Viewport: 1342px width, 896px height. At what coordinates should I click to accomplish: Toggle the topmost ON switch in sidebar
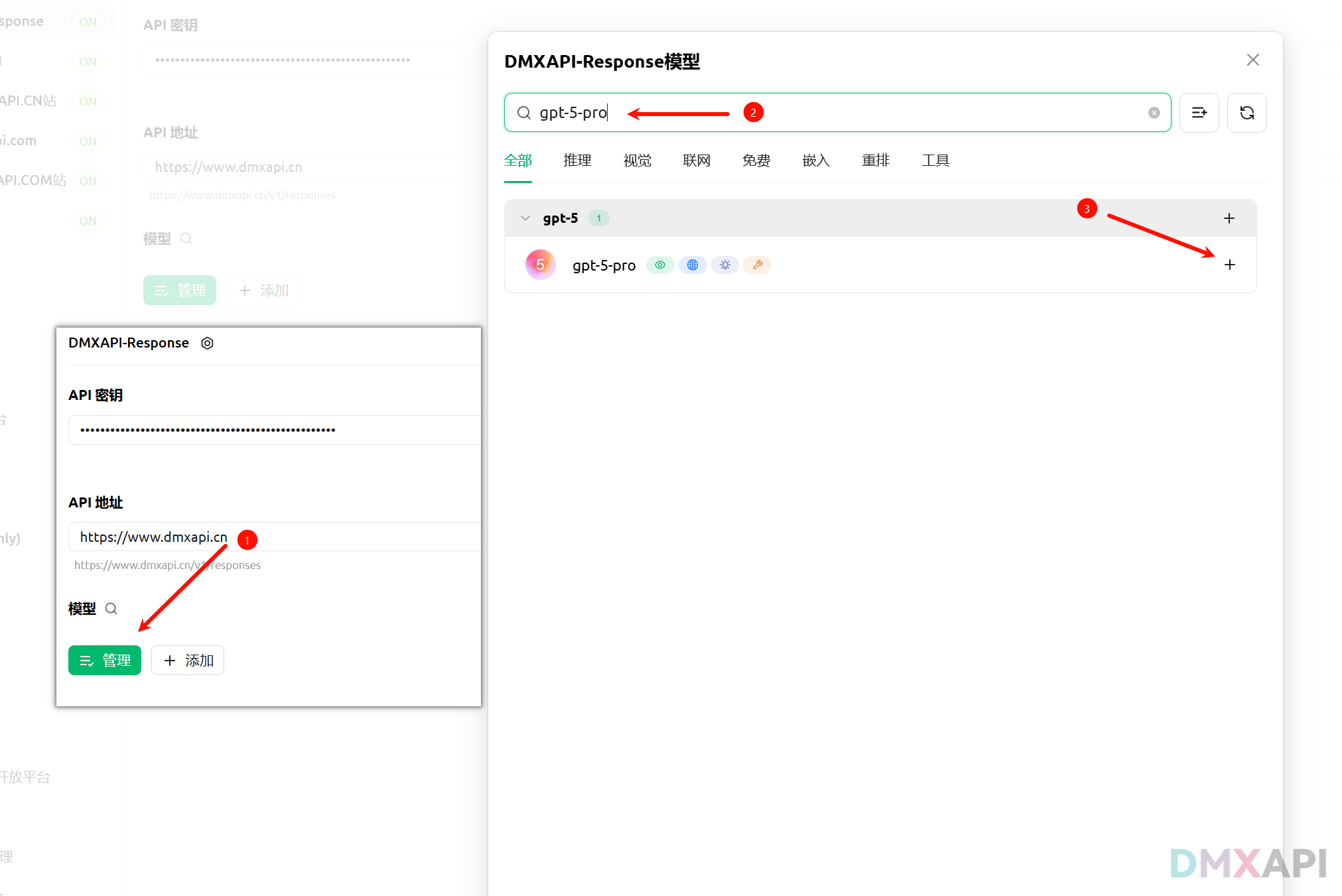click(x=88, y=22)
